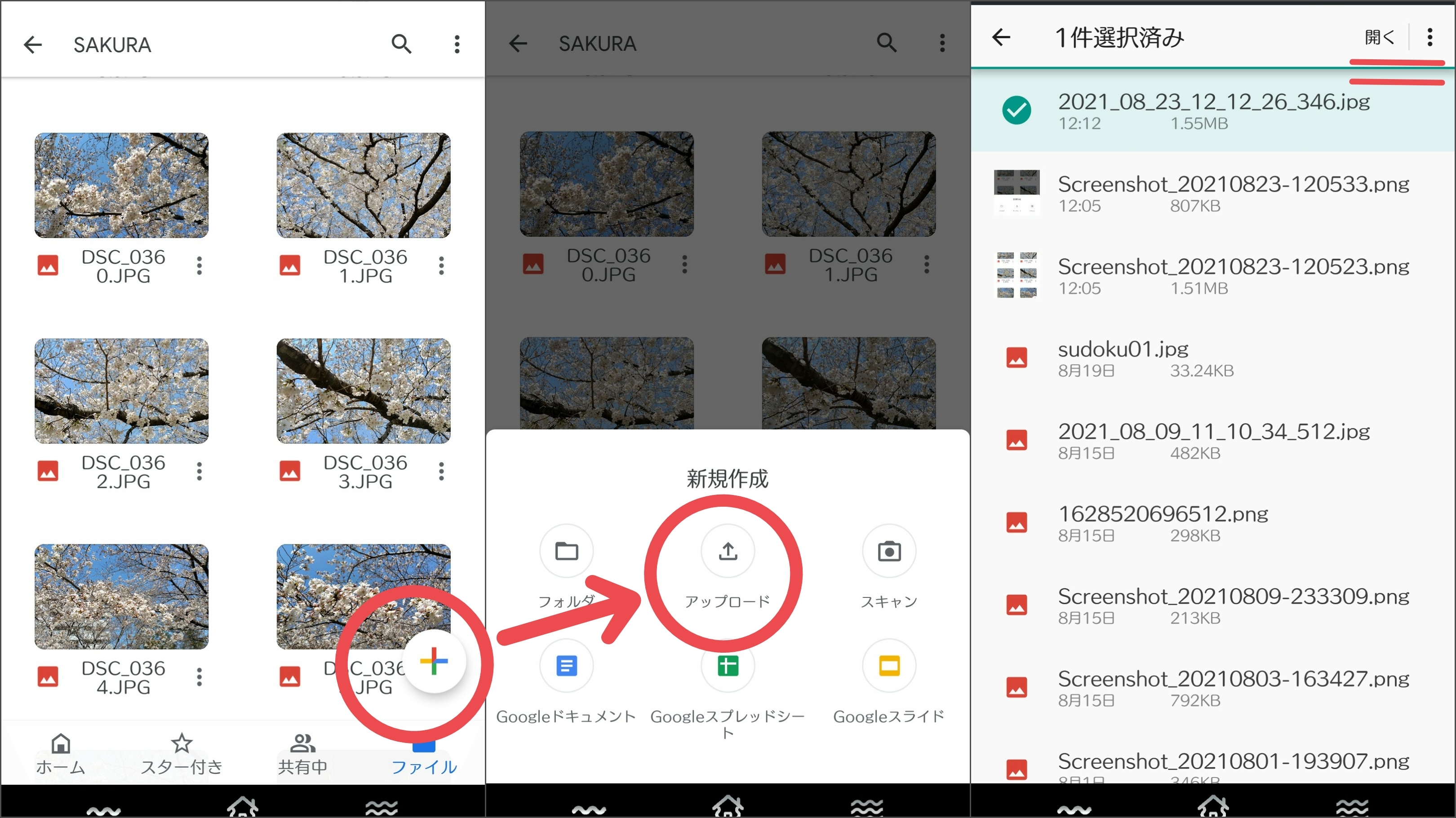
Task: Switch to the スター付き tab
Action: (x=182, y=754)
